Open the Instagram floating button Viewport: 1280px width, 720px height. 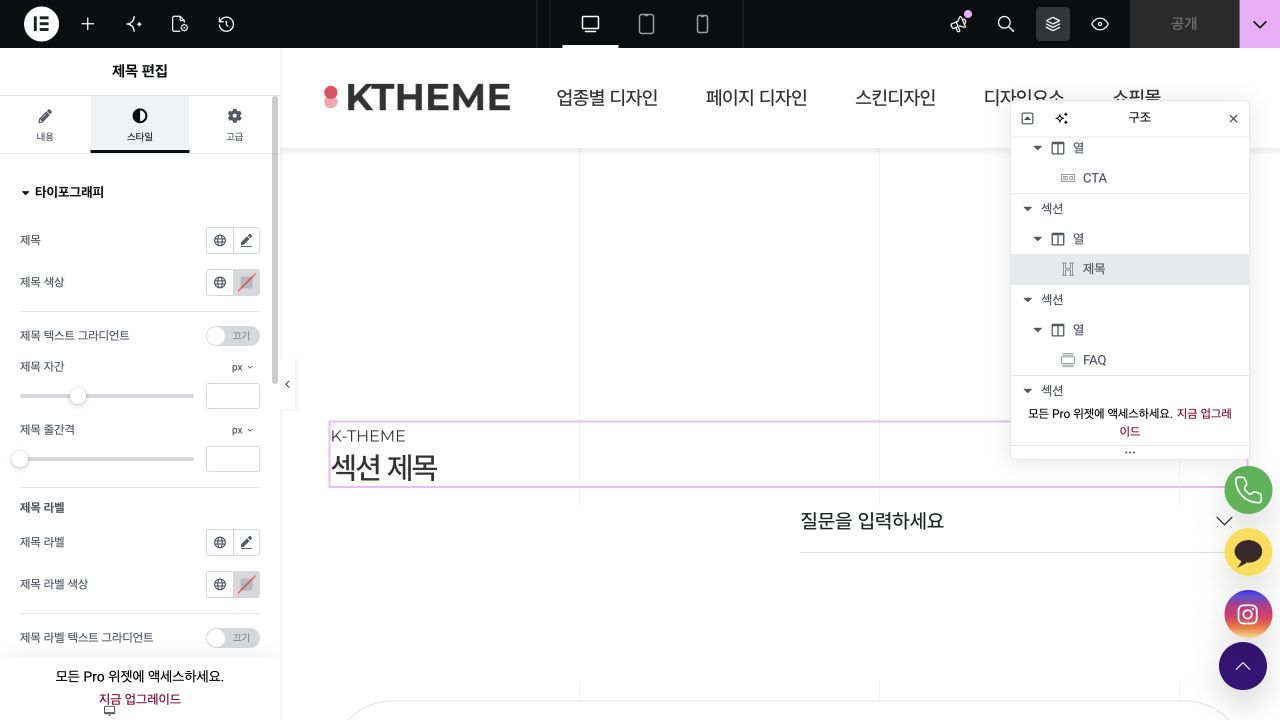tap(1248, 614)
